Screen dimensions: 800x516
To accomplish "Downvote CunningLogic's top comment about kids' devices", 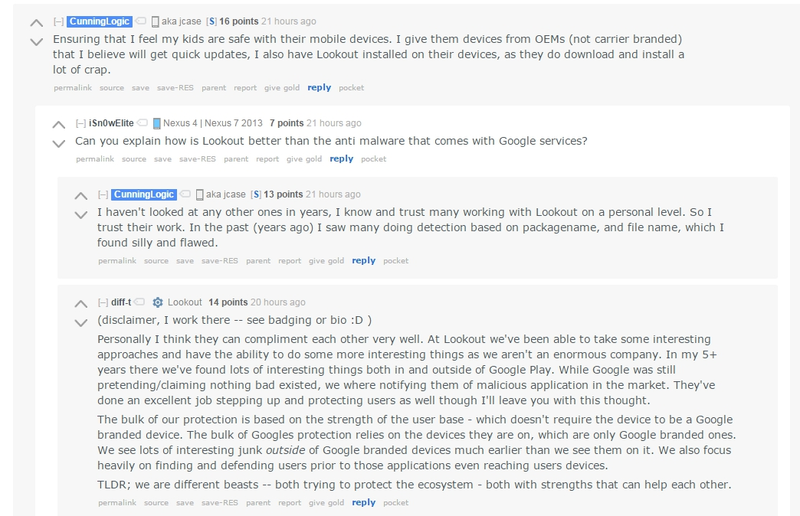I will 36,41.
